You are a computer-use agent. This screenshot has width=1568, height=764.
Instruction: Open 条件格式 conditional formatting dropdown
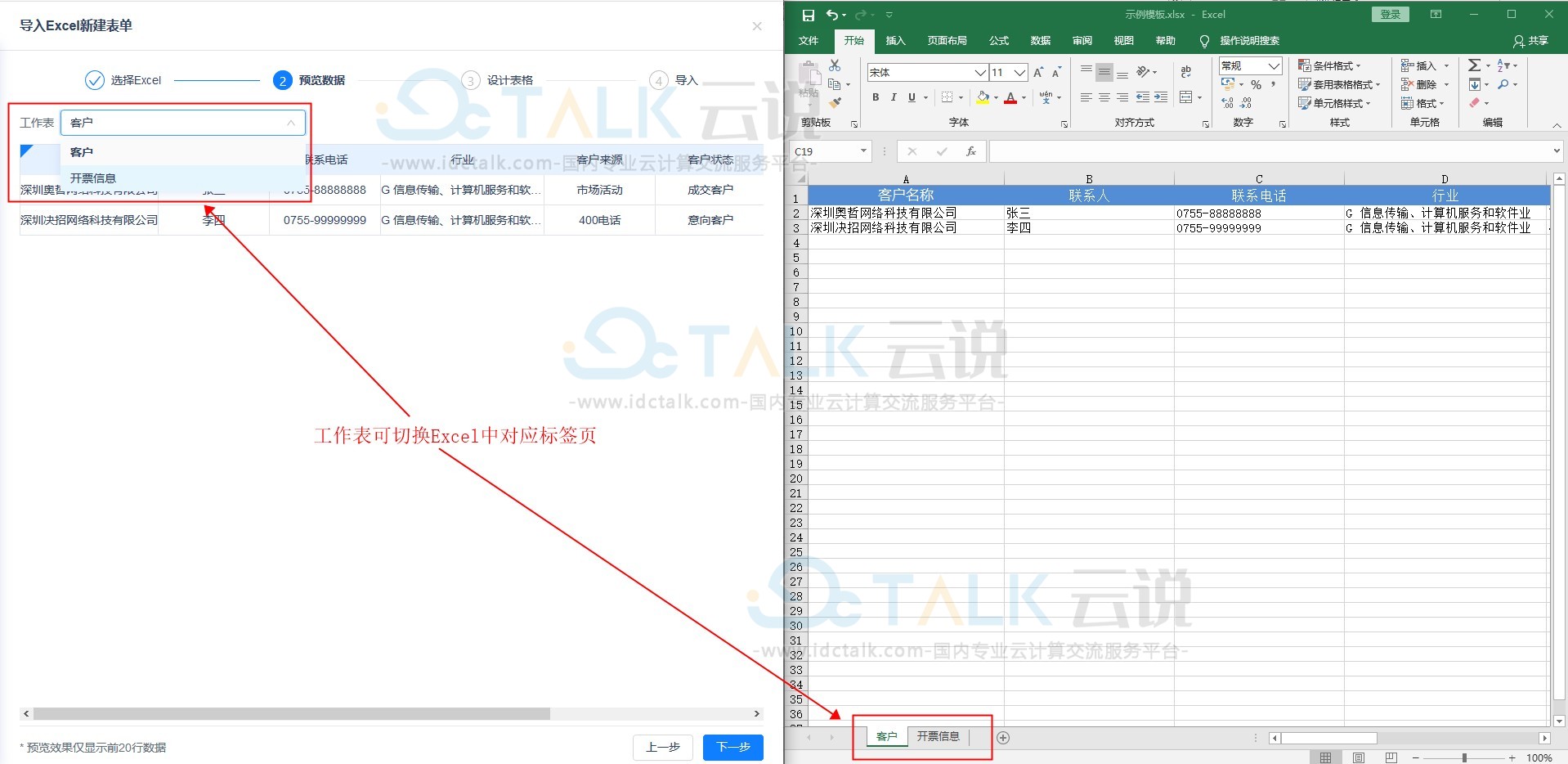pyautogui.click(x=1329, y=65)
